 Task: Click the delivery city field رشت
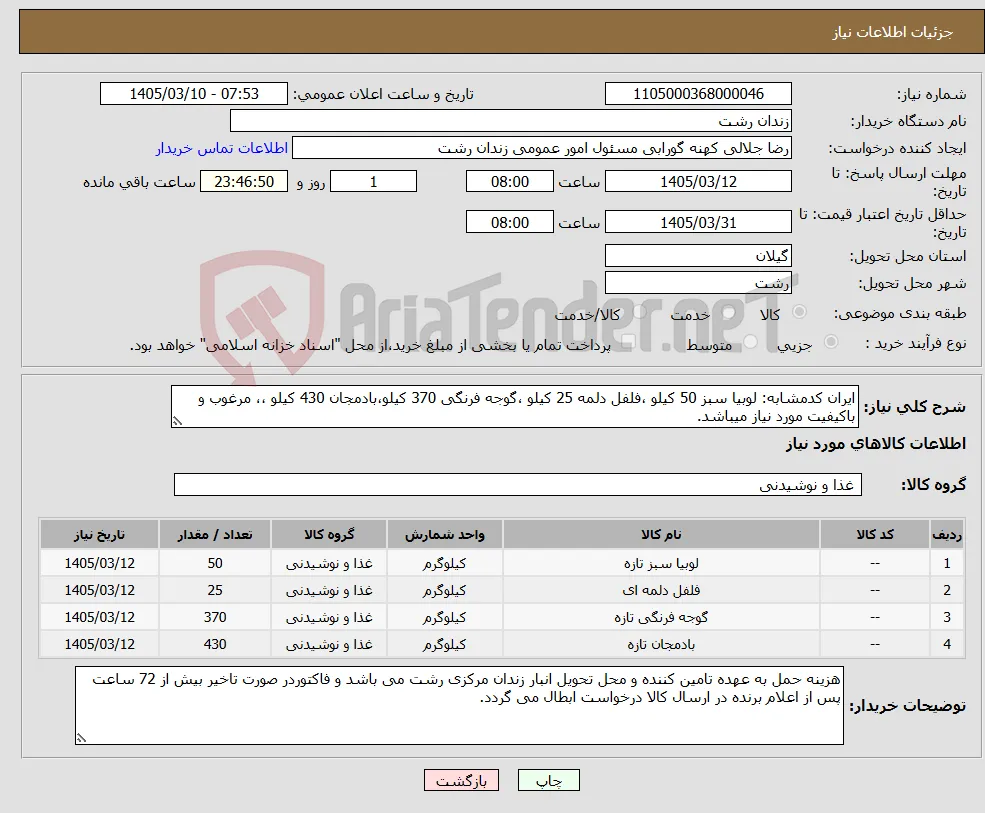698,283
